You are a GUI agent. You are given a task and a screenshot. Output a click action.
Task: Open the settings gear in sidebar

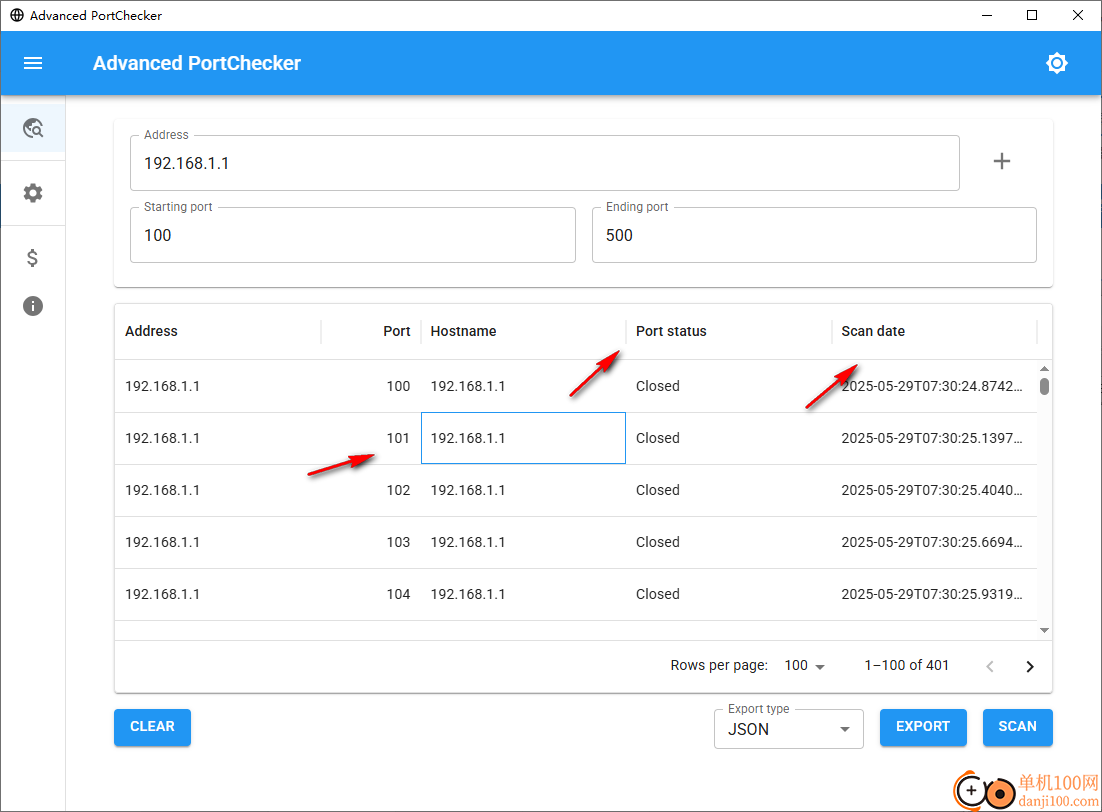[x=33, y=193]
